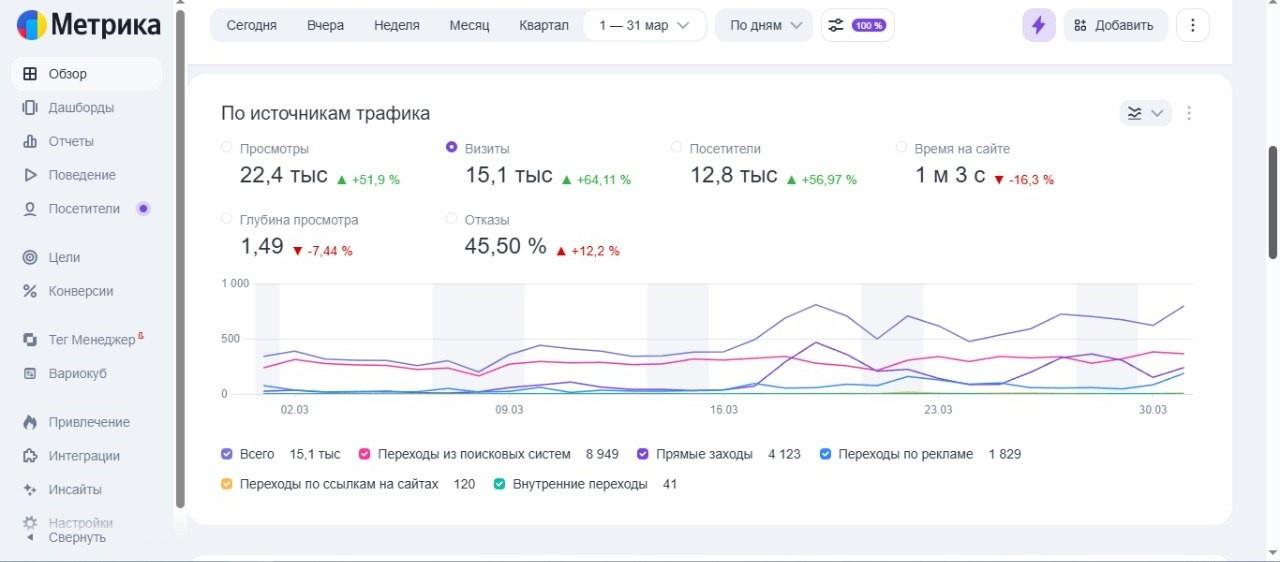Click the Вариокуб icon

pyautogui.click(x=30, y=374)
